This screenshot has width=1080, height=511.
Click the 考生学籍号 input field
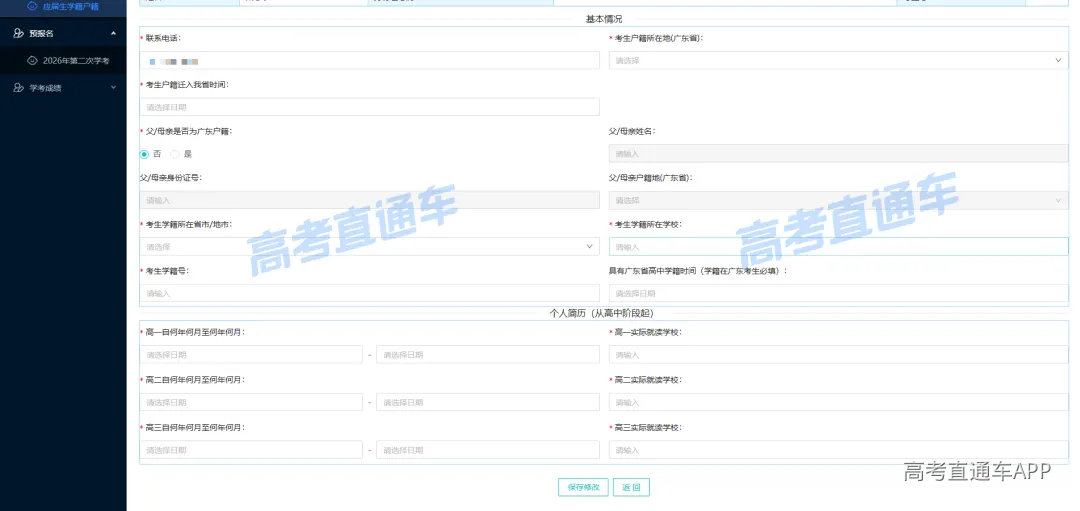tap(369, 293)
